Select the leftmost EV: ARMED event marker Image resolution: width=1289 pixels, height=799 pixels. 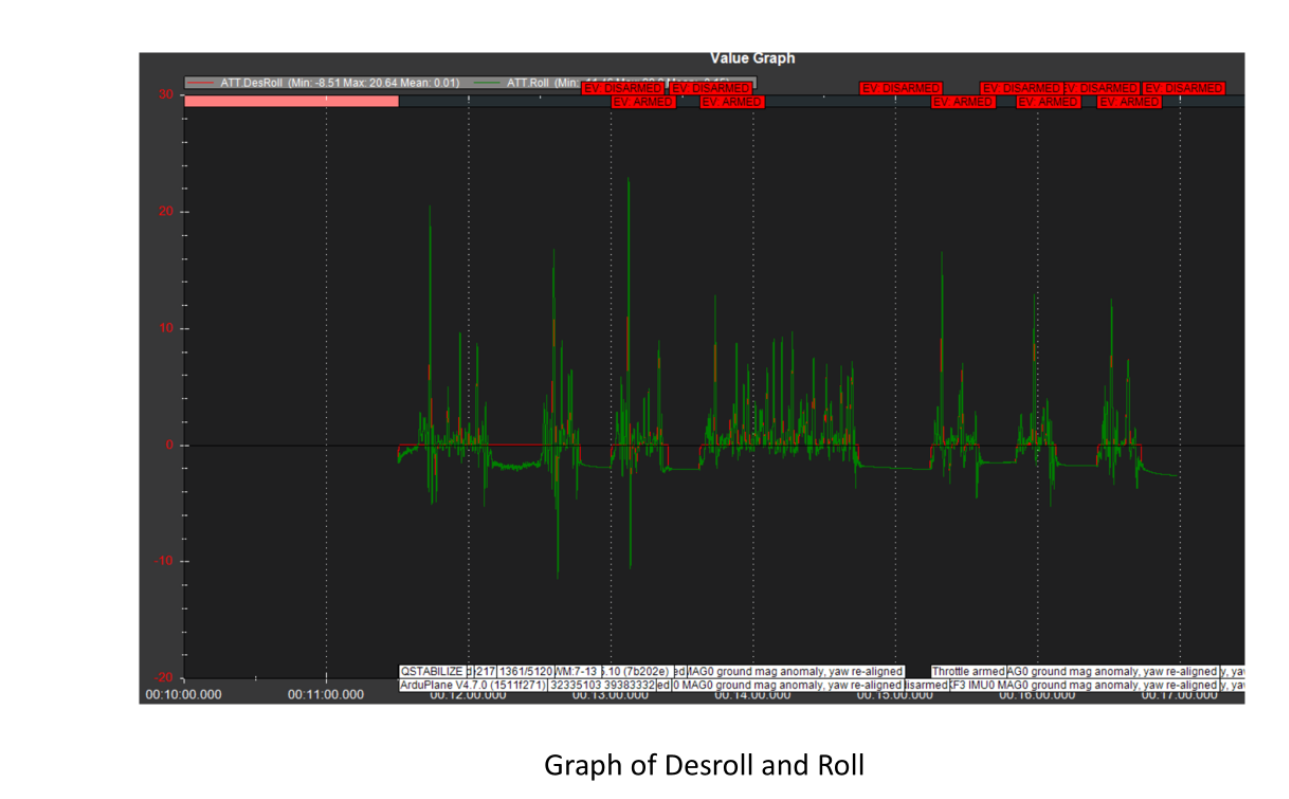point(643,102)
